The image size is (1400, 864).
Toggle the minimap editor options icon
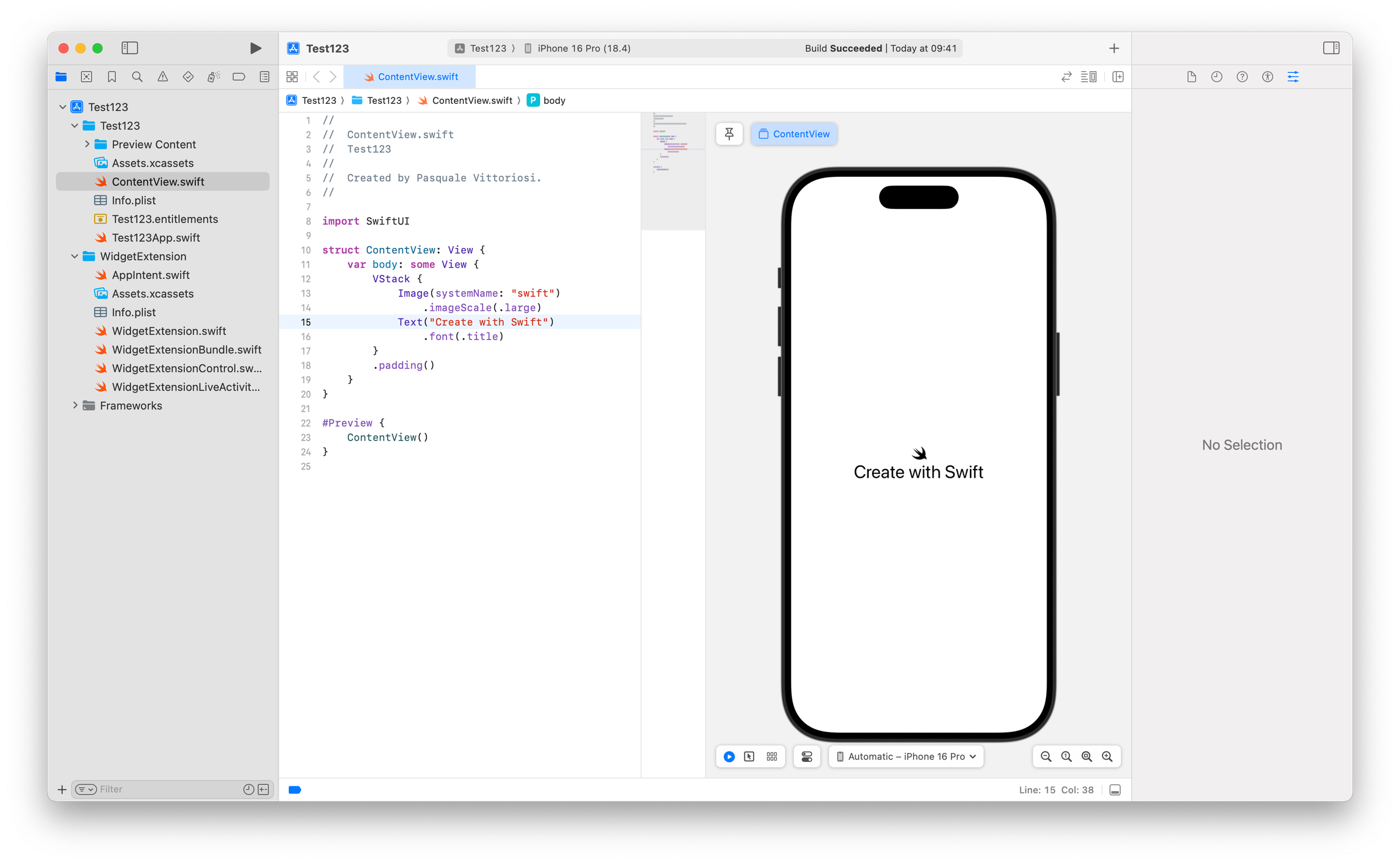tap(1088, 76)
